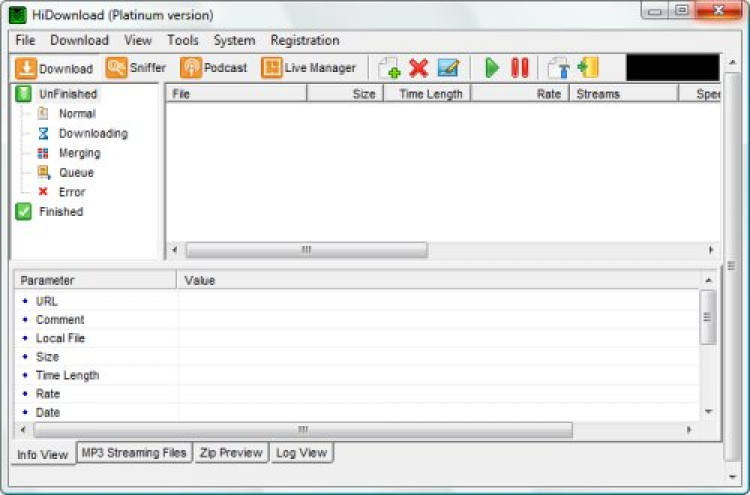Open Live Manager from toolbar
Viewport: 750px width, 495px height.
pos(309,68)
